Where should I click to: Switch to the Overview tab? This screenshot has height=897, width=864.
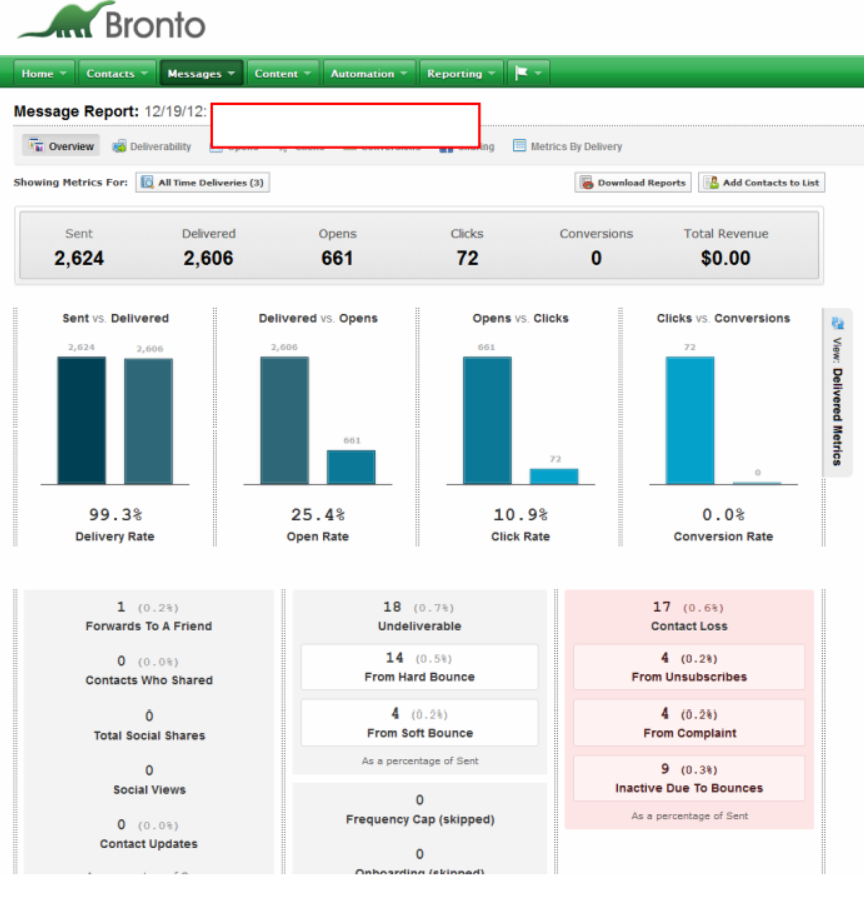click(x=61, y=146)
